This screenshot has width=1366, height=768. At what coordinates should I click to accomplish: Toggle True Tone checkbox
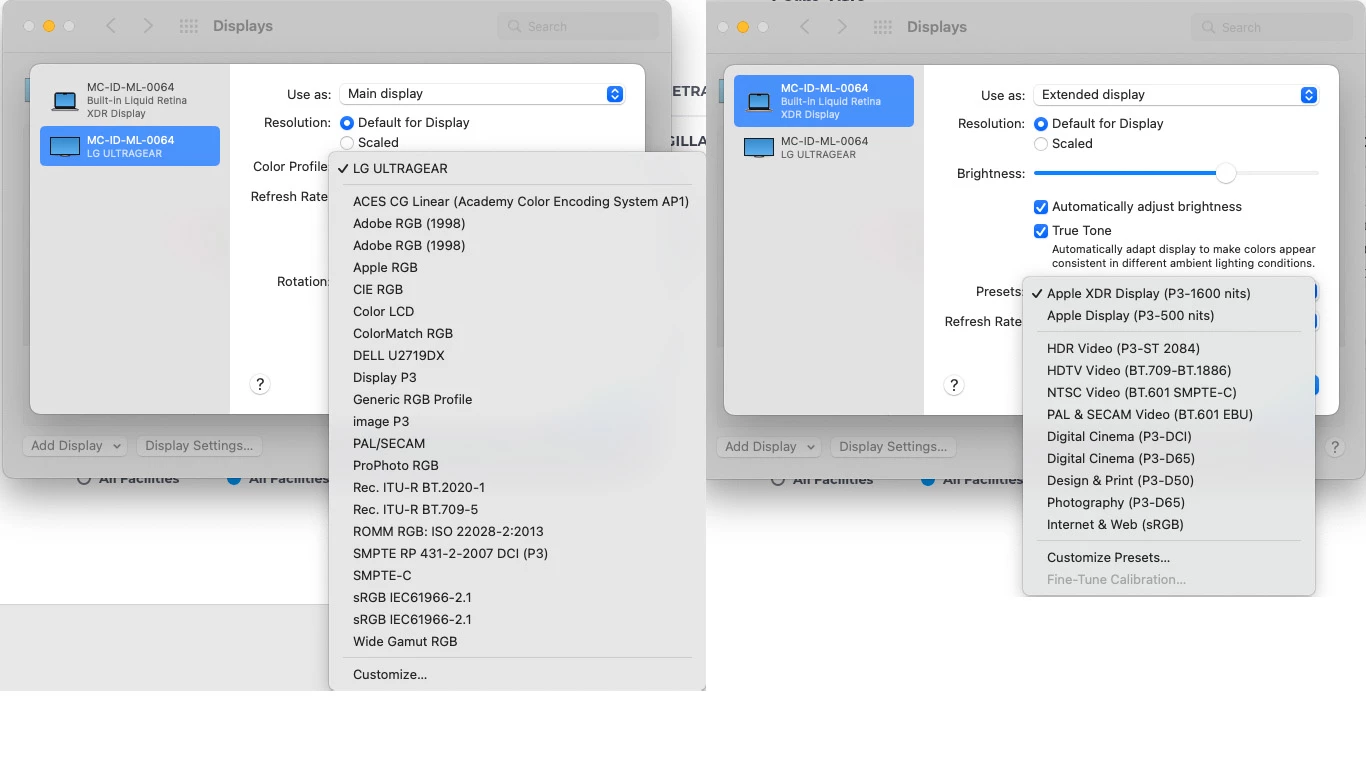click(x=1041, y=231)
